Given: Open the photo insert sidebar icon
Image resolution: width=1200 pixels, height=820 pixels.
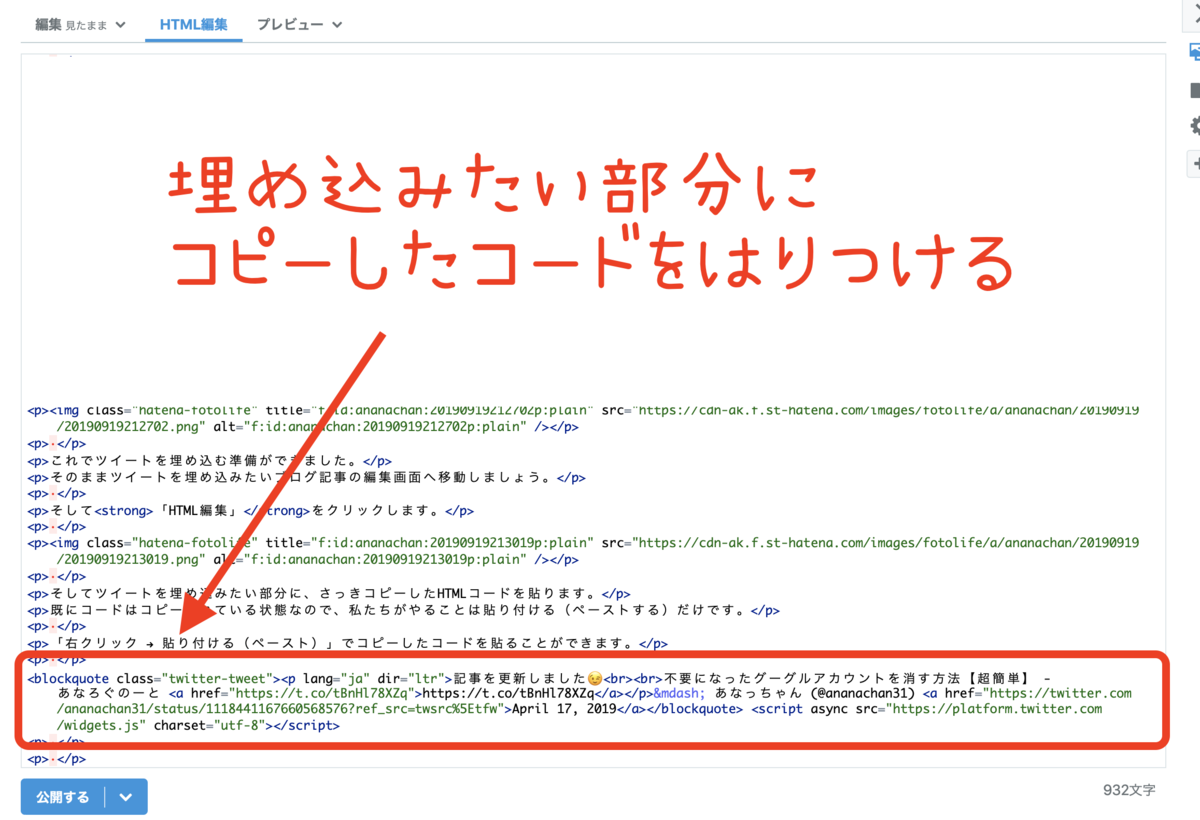Looking at the screenshot, I should tap(1195, 52).
